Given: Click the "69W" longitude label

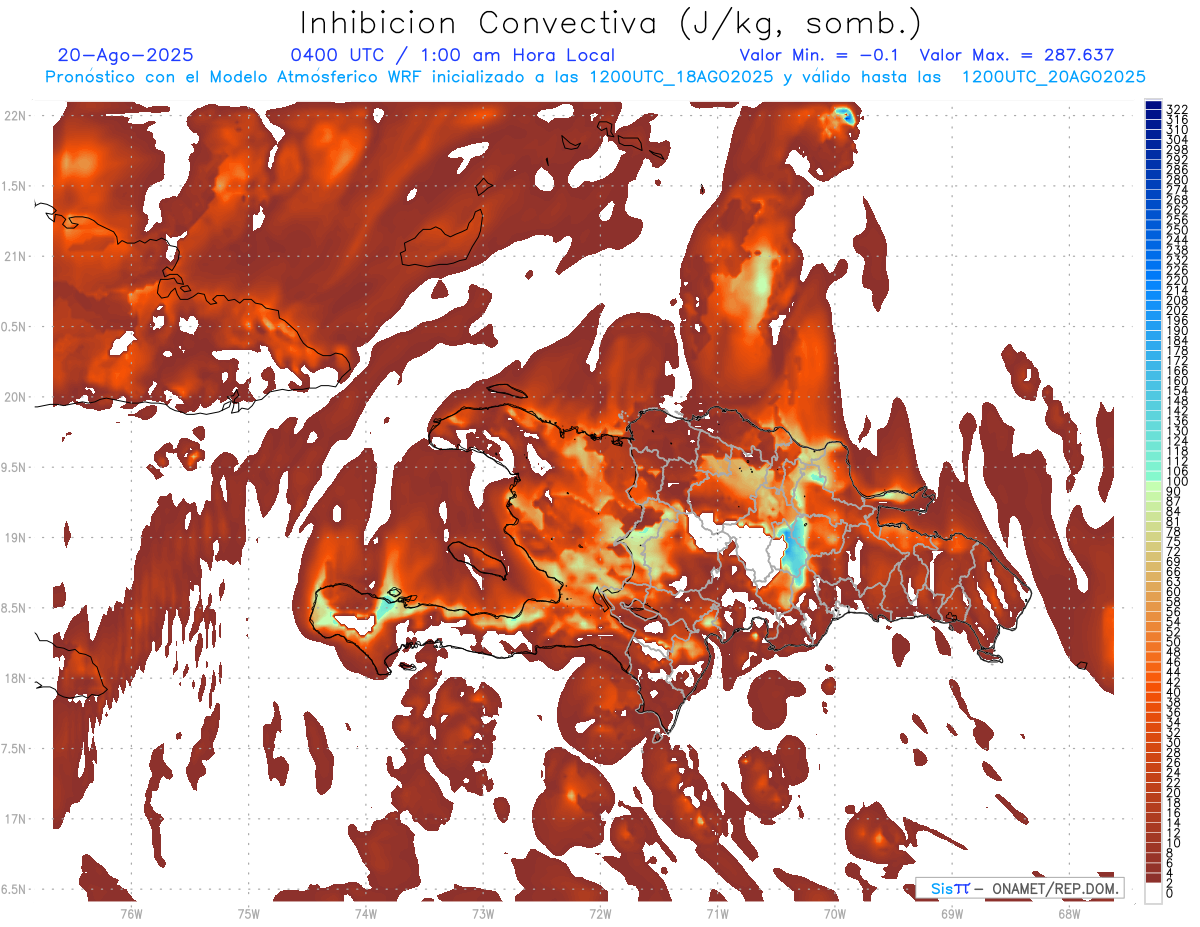Looking at the screenshot, I should click(x=951, y=913).
